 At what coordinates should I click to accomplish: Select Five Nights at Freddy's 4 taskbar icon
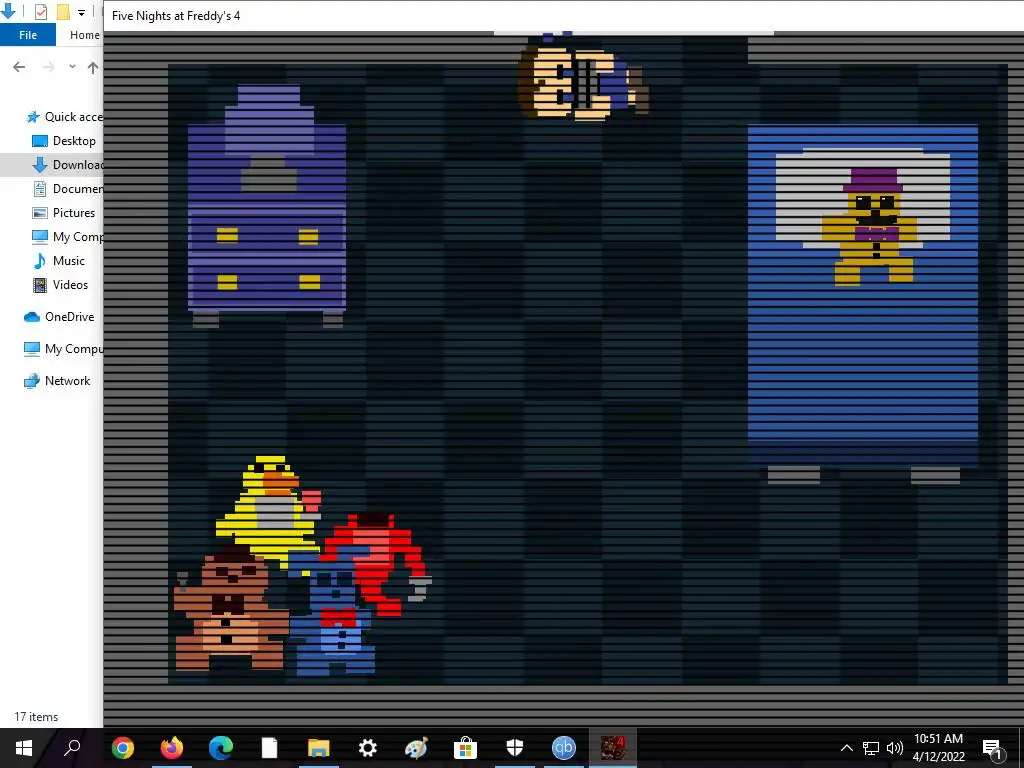(613, 747)
